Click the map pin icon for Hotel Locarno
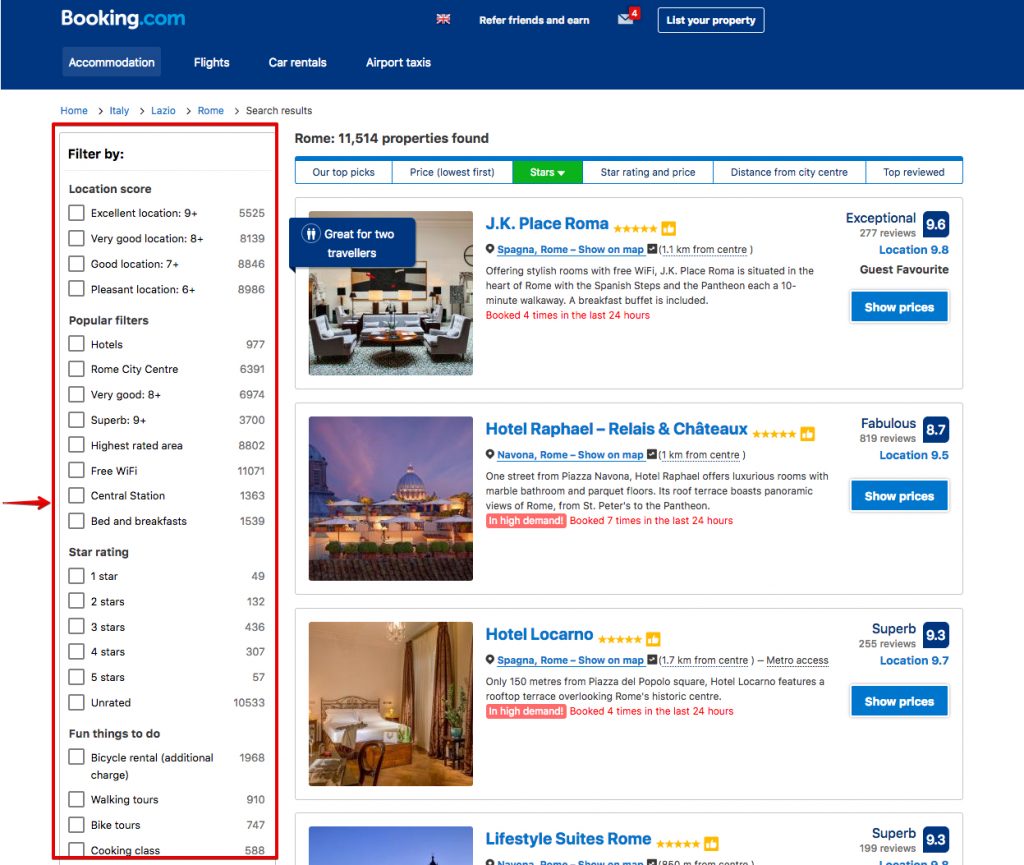 click(x=490, y=660)
